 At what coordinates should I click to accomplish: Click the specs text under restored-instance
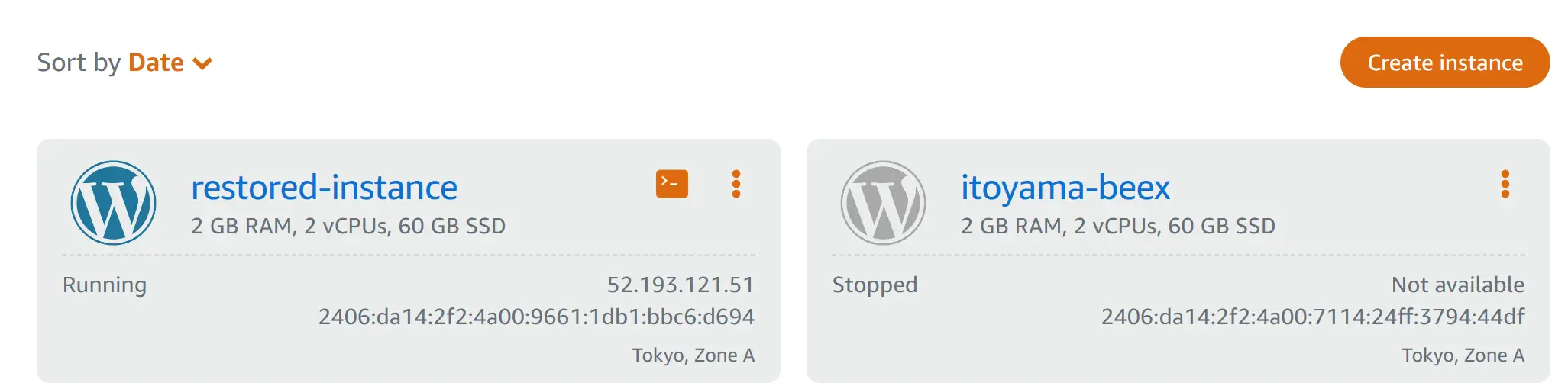click(348, 227)
